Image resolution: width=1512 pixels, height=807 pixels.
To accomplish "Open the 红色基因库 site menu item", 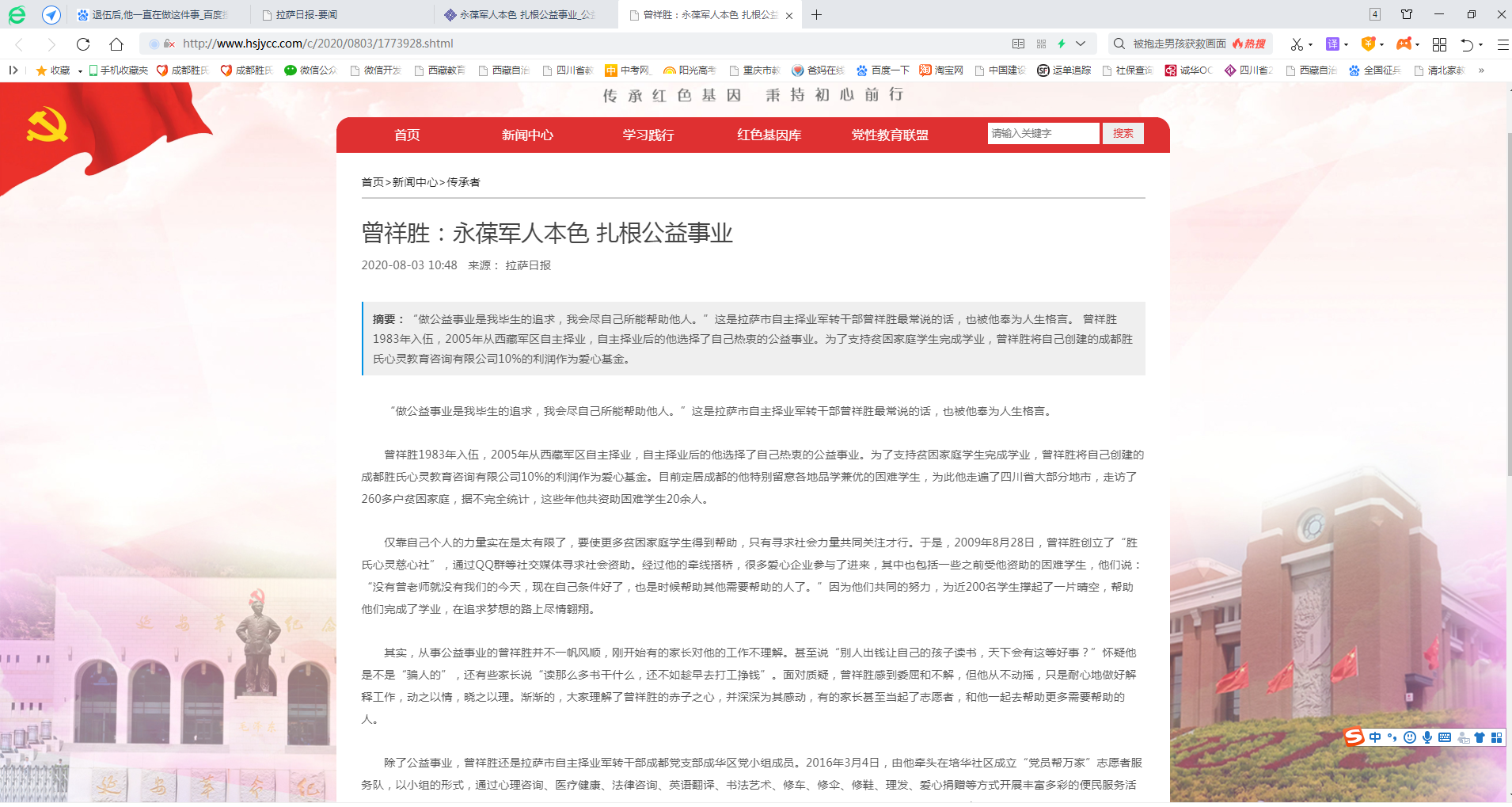I will click(769, 135).
